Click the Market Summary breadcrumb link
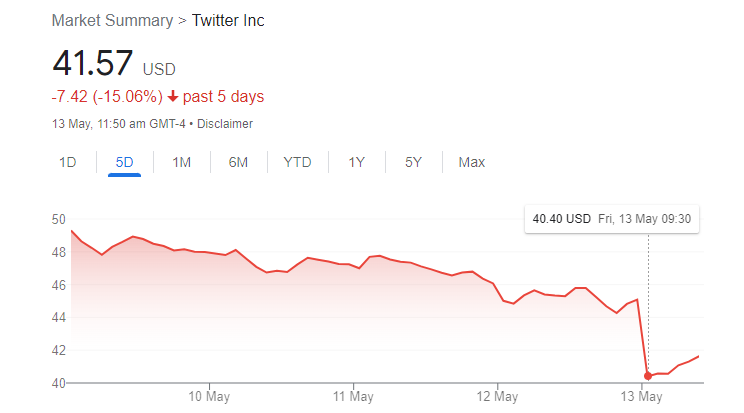The image size is (744, 413). 110,21
